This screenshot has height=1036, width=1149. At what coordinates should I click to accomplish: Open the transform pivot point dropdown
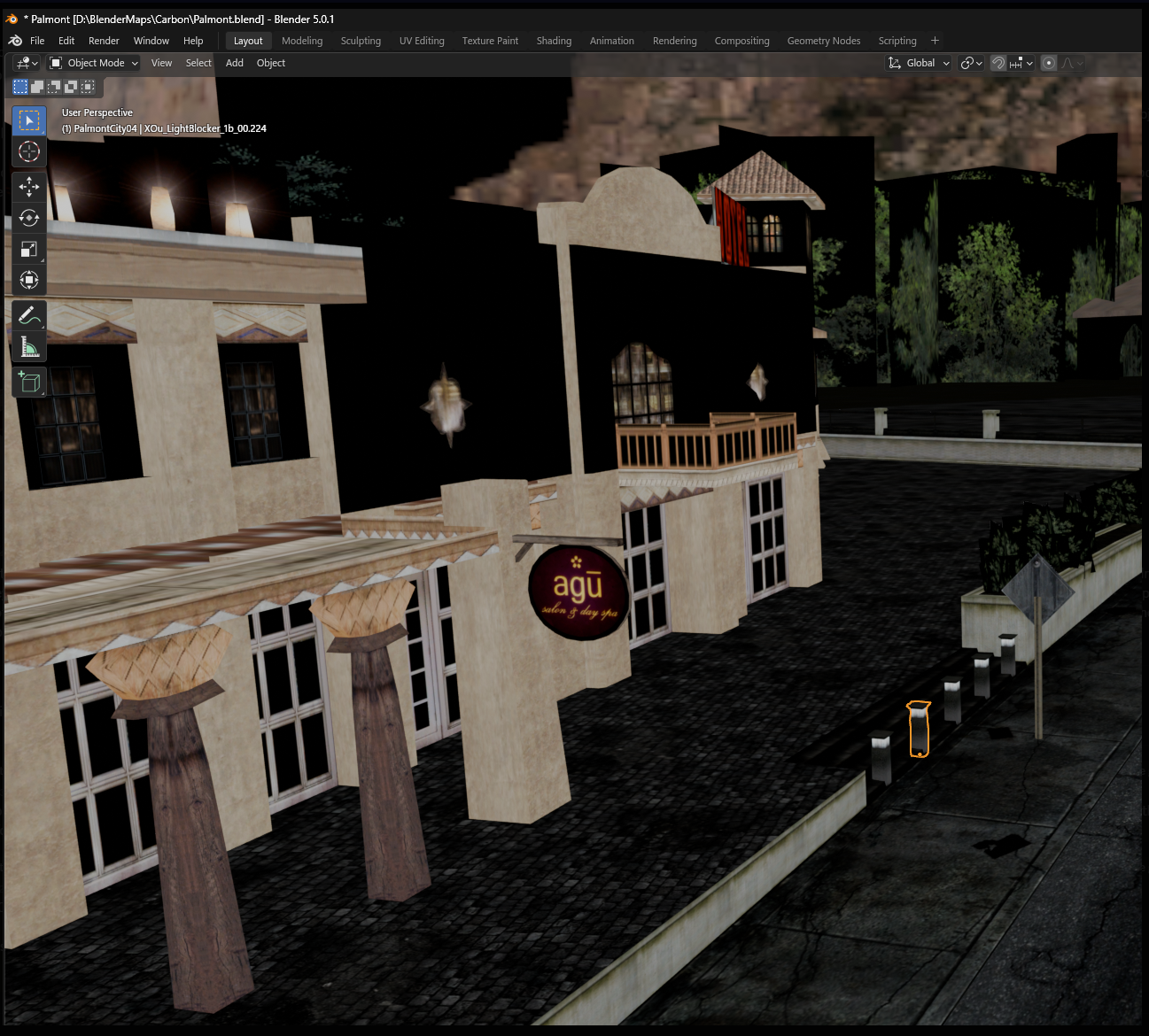point(971,63)
